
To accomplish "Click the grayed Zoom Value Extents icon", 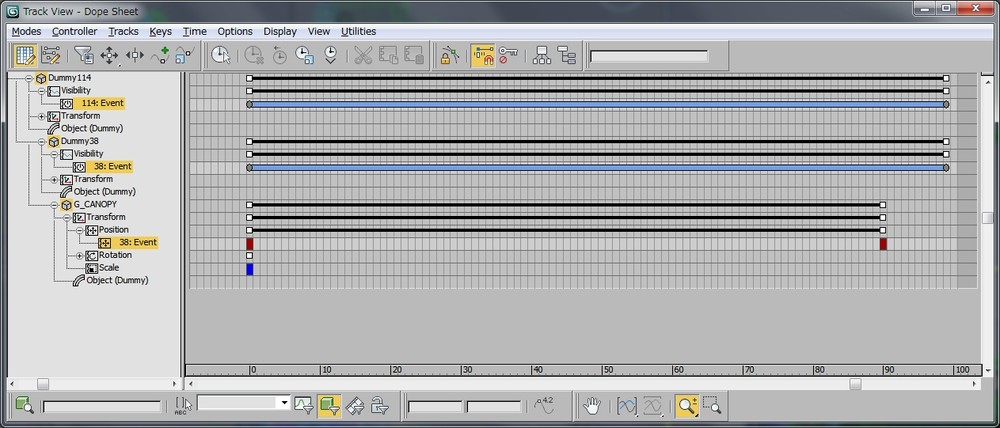I will (653, 406).
